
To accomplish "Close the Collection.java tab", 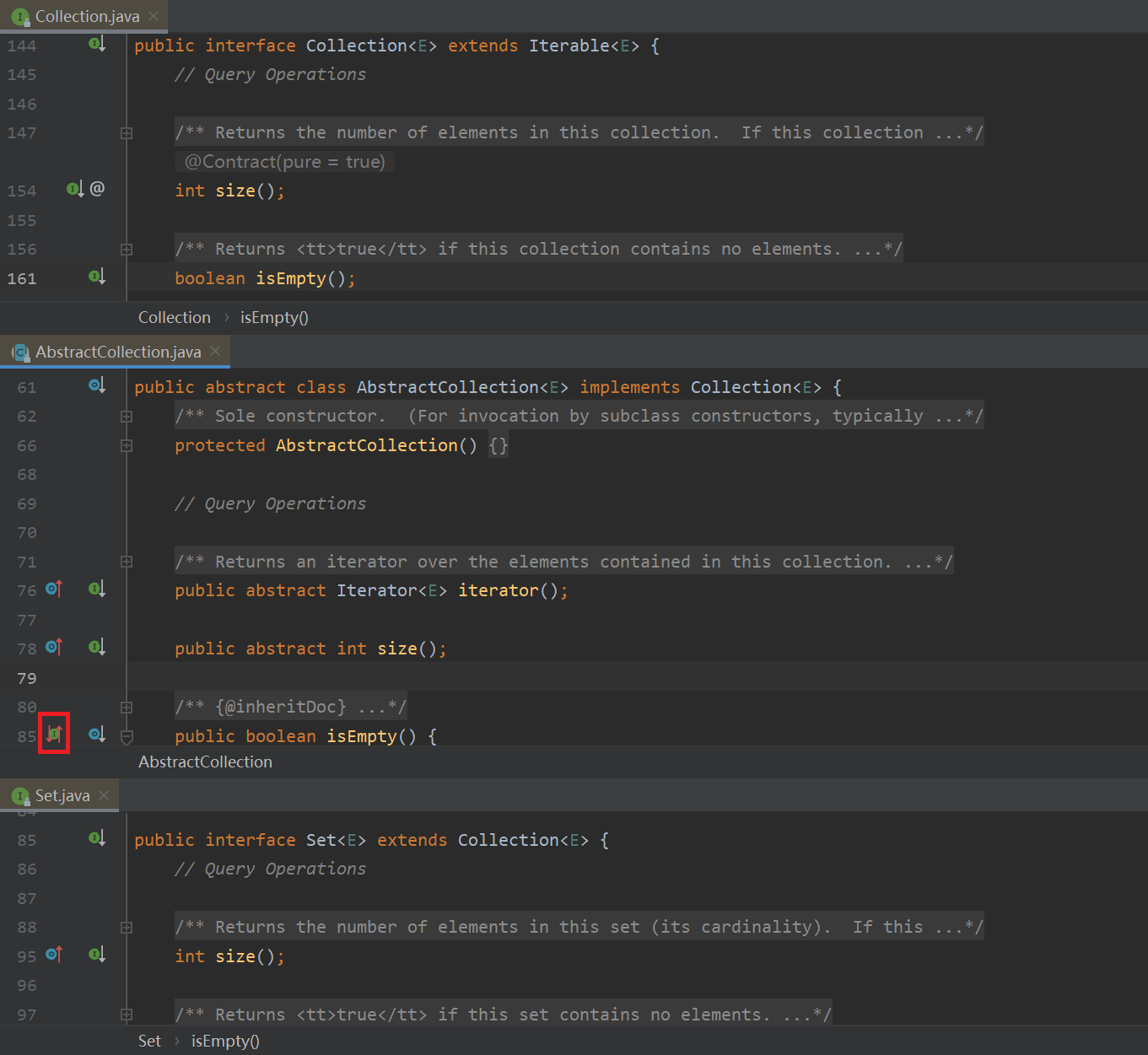I will (x=154, y=16).
